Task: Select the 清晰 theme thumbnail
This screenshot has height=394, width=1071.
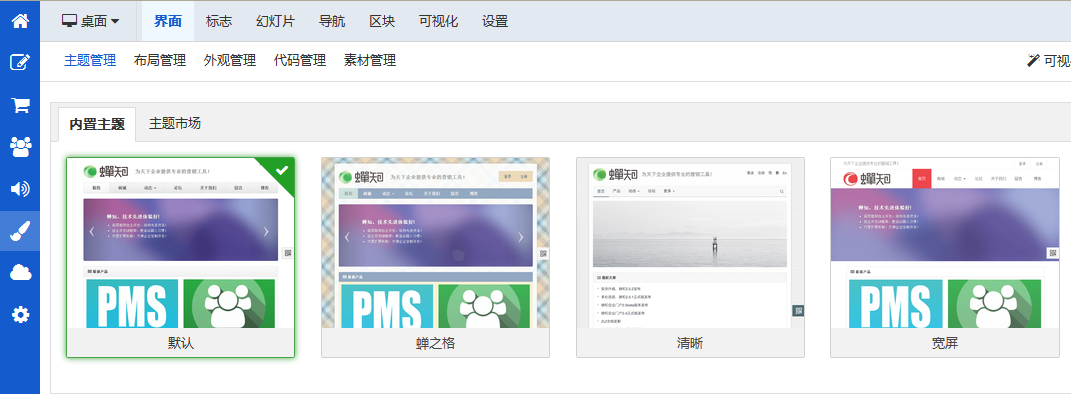Action: coord(691,242)
